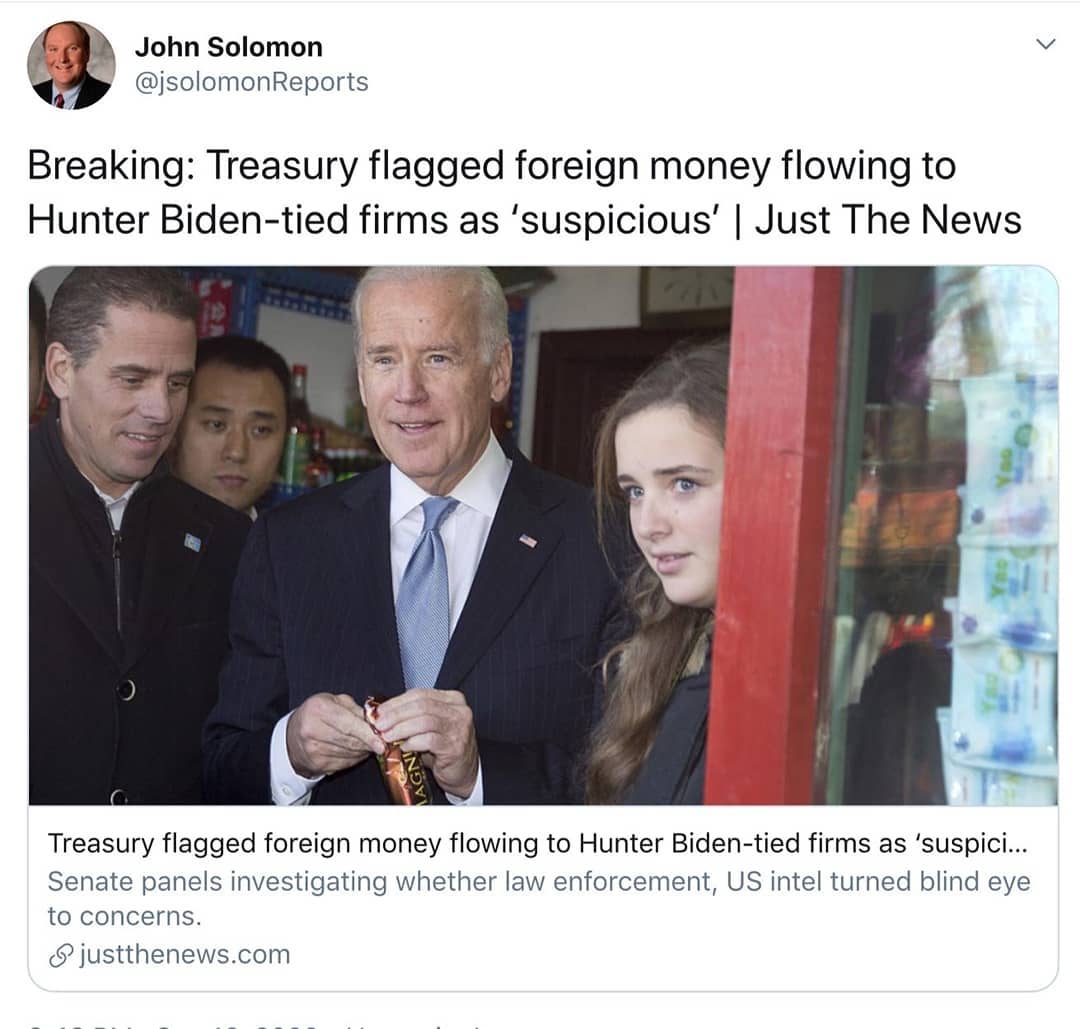Select the tweet text starting with Breaking
This screenshot has width=1080, height=1029.
[x=524, y=193]
